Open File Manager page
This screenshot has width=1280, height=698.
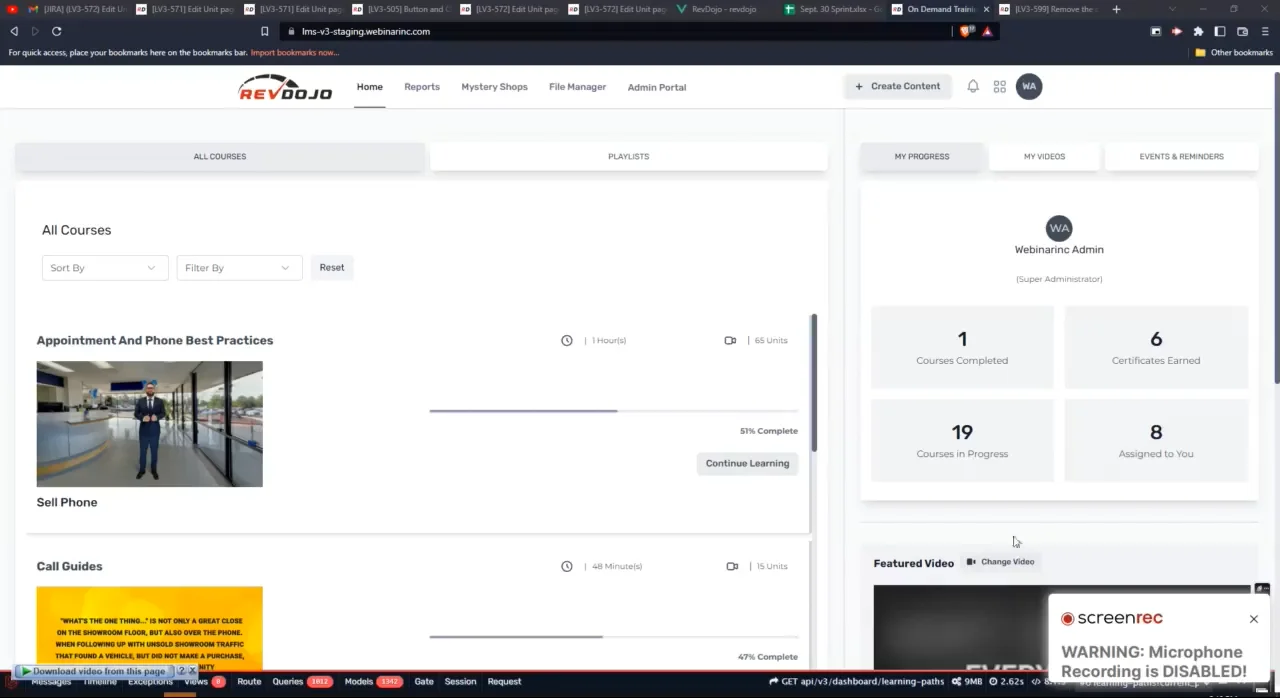577,87
